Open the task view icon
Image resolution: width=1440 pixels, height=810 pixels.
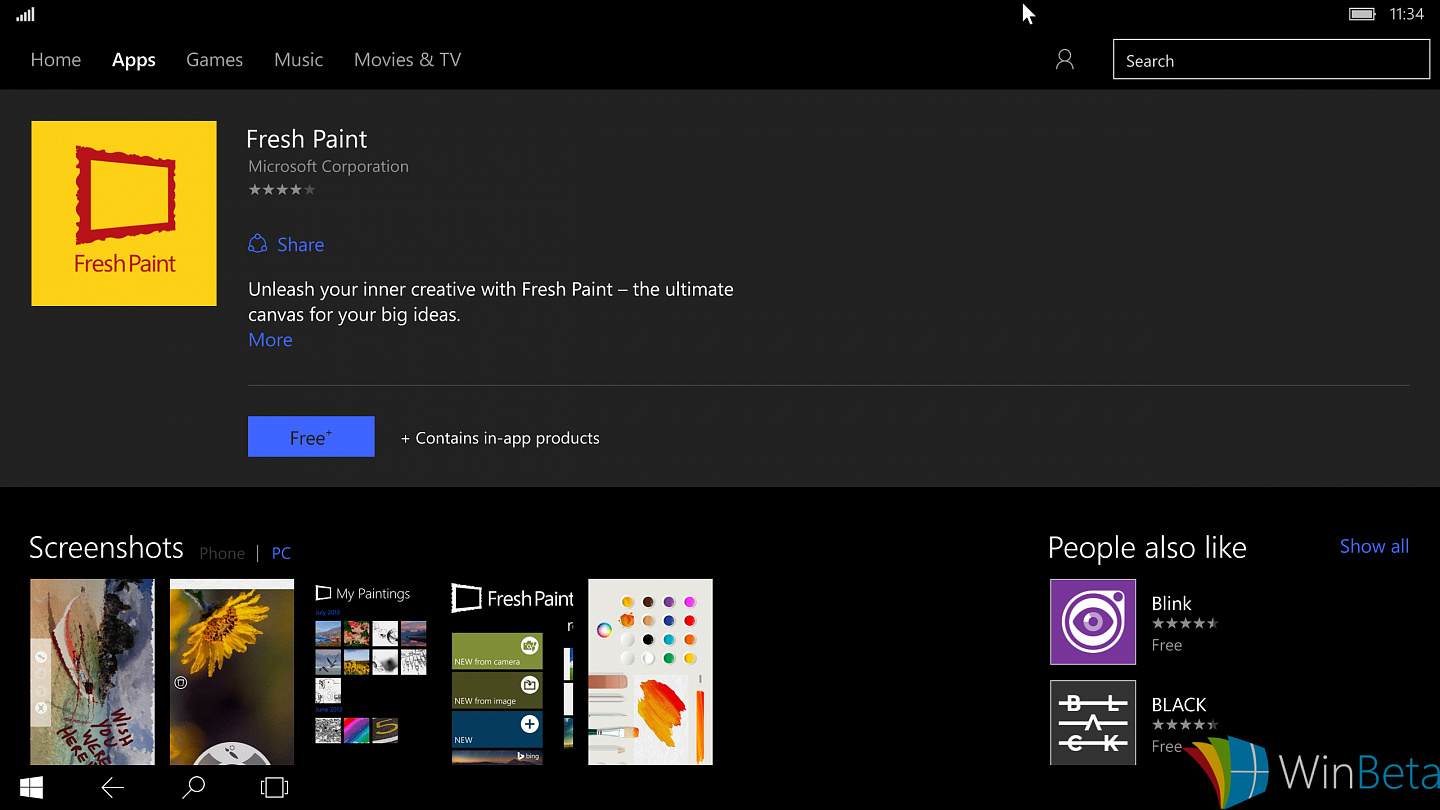[x=274, y=788]
